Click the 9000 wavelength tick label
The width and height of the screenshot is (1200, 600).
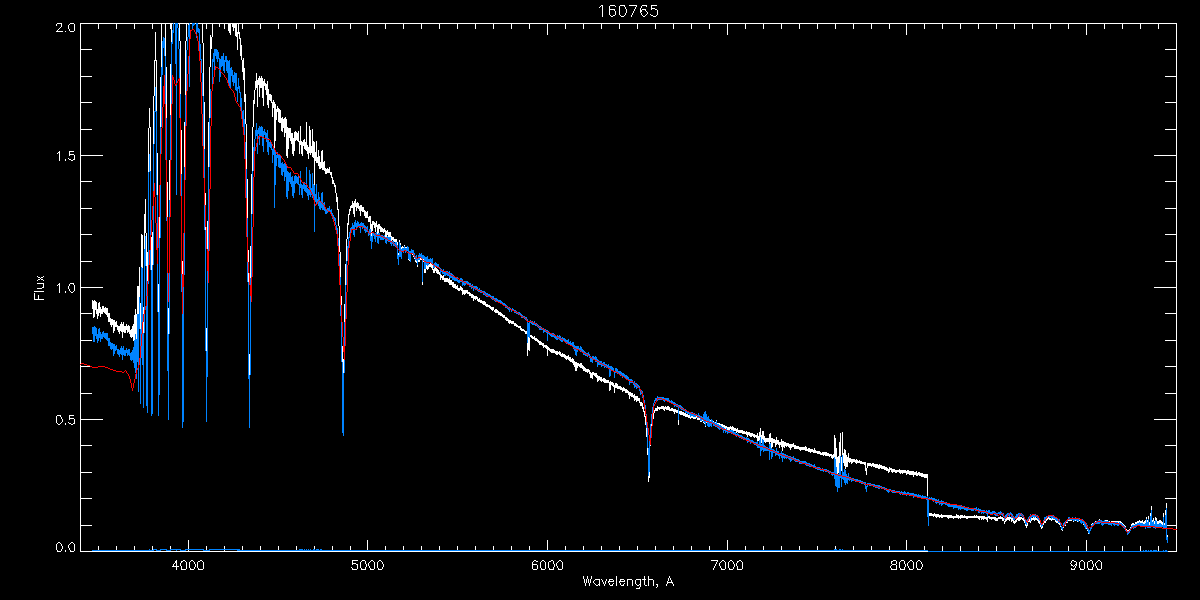tap(1086, 564)
